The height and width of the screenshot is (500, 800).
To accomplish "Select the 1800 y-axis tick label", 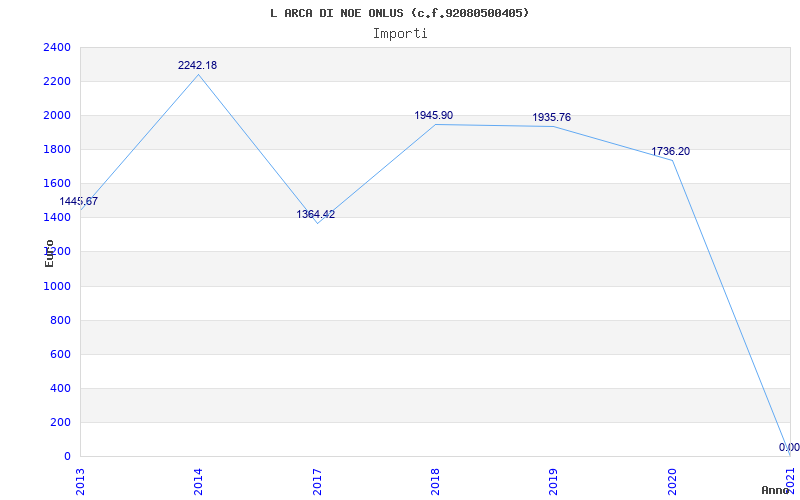I will (57, 149).
